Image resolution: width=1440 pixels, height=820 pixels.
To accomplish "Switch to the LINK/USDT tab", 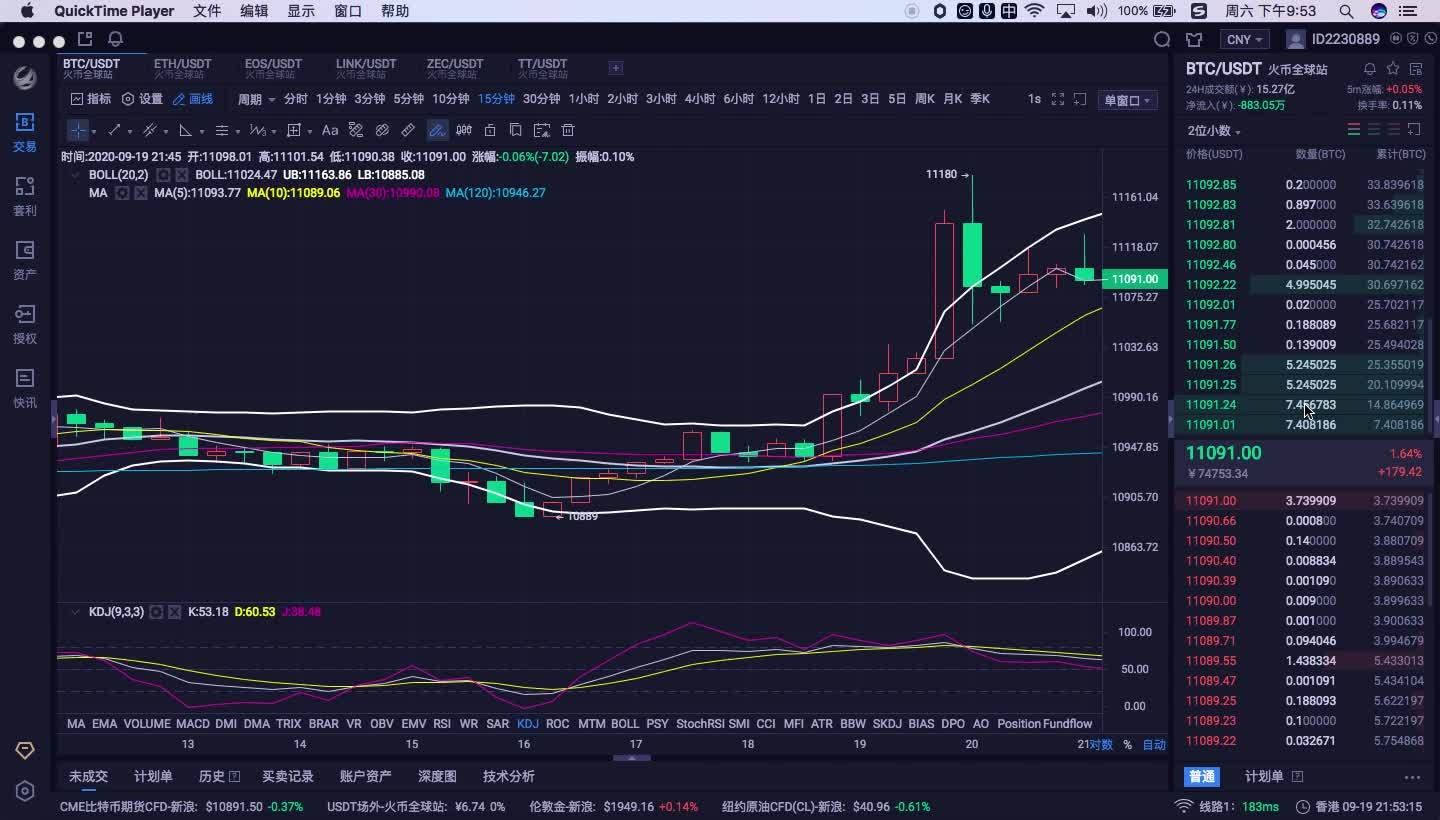I will pos(366,68).
